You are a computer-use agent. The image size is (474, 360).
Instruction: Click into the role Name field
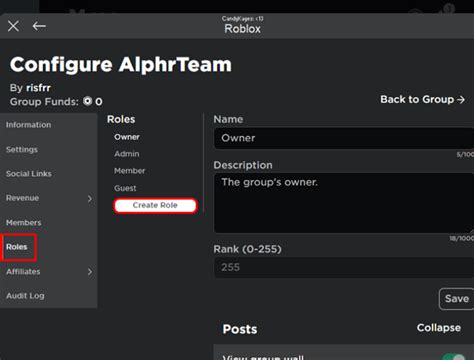(344, 138)
